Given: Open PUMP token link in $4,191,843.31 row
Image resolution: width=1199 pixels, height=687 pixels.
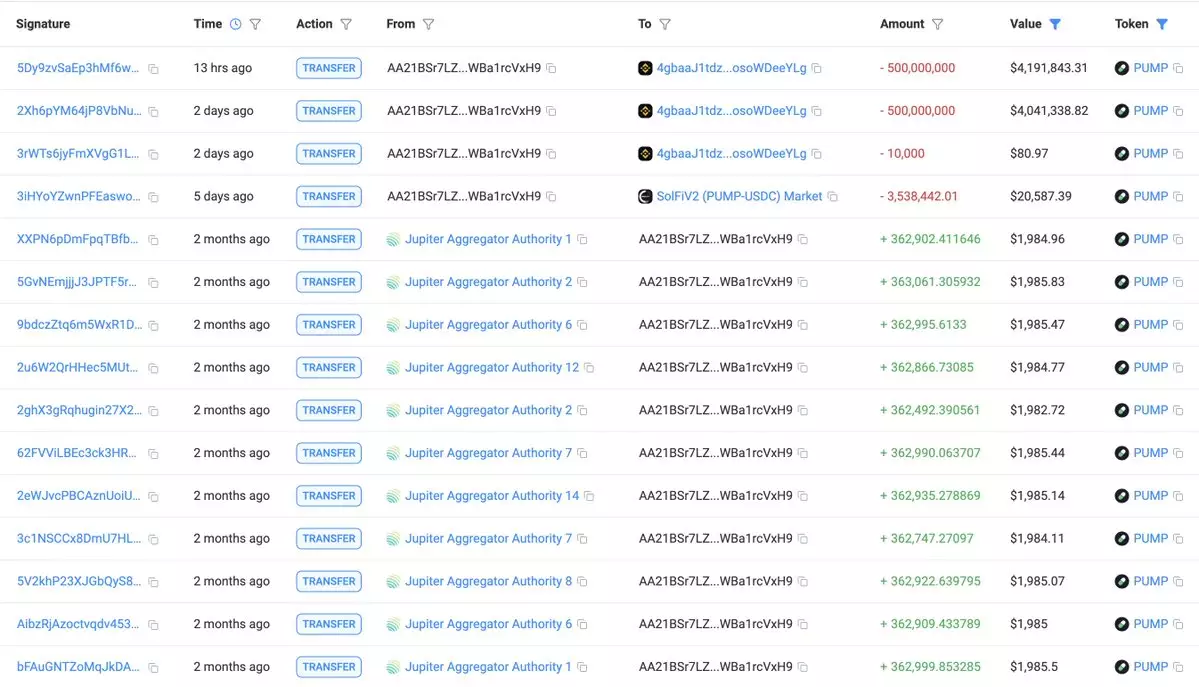Looking at the screenshot, I should pos(1151,68).
